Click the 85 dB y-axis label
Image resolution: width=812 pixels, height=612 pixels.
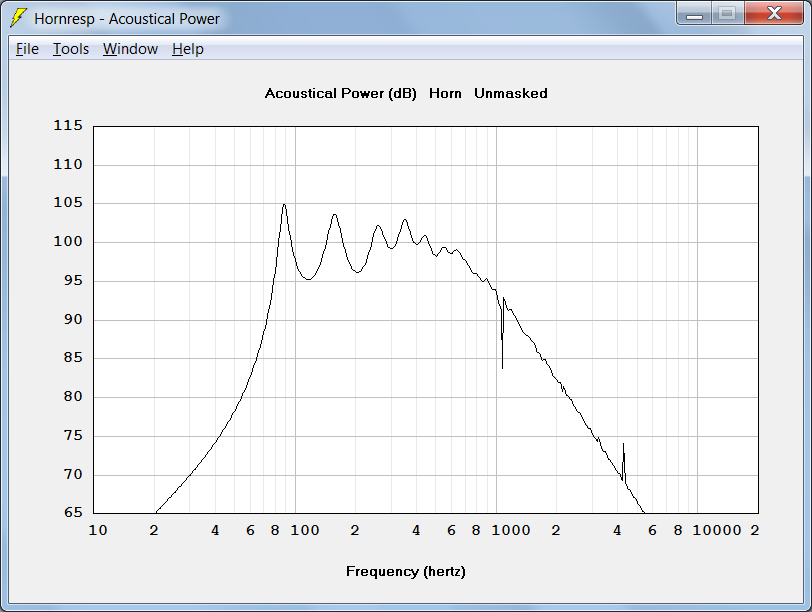coord(73,357)
